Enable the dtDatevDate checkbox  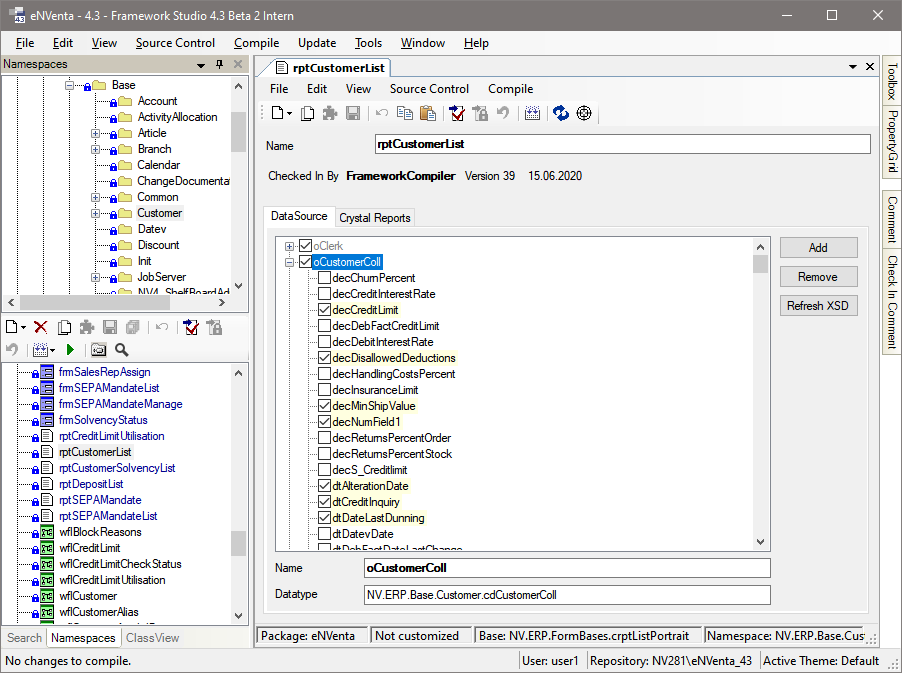tap(324, 534)
